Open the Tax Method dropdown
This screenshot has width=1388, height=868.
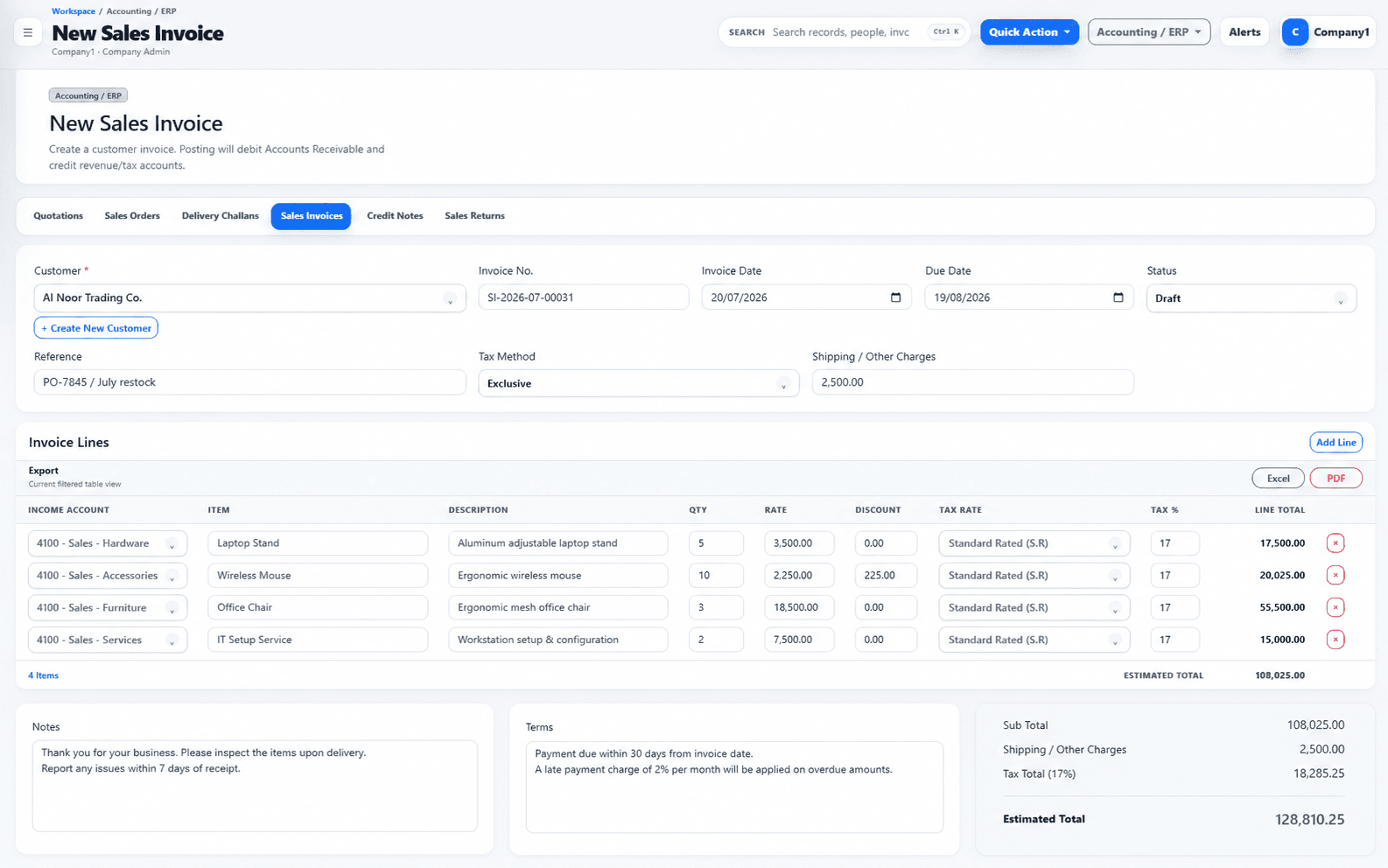(x=639, y=383)
